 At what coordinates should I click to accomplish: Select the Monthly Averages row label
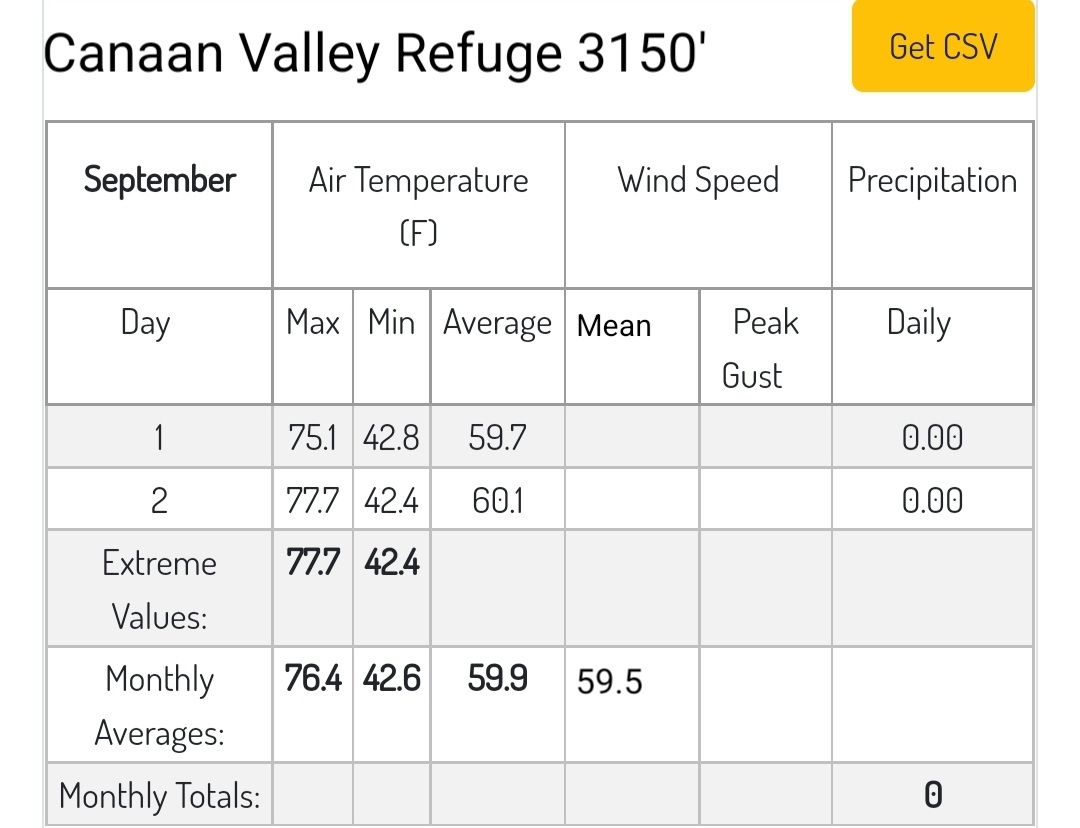coord(159,705)
